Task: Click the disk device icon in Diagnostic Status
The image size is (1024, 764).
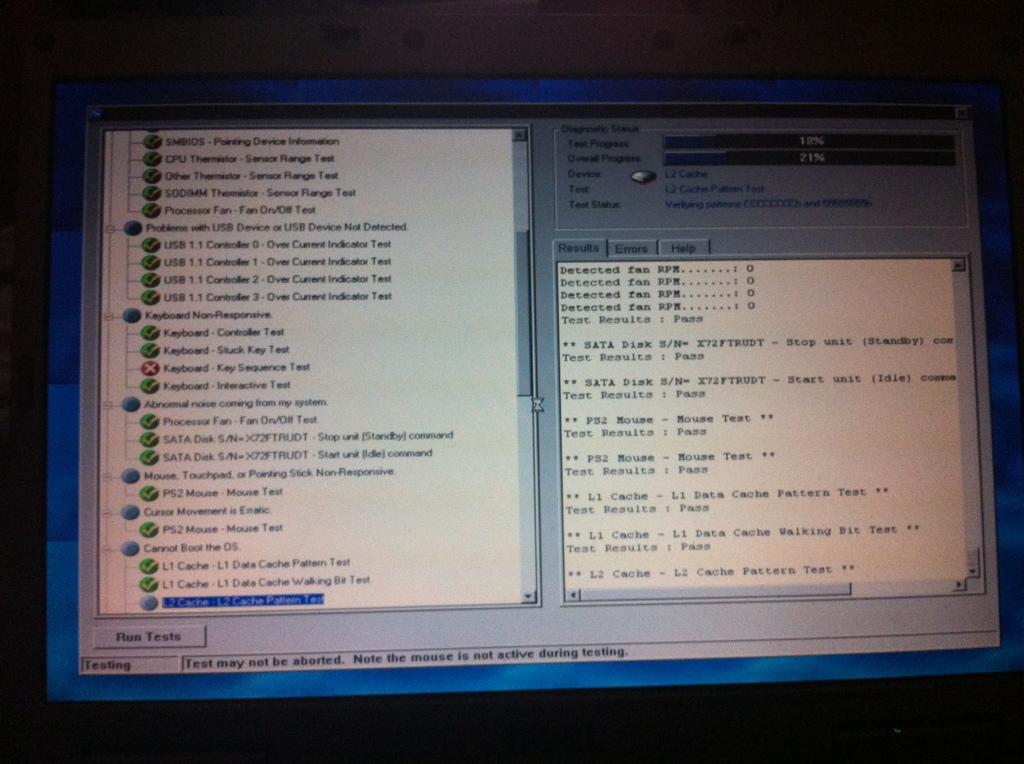Action: pyautogui.click(x=643, y=176)
